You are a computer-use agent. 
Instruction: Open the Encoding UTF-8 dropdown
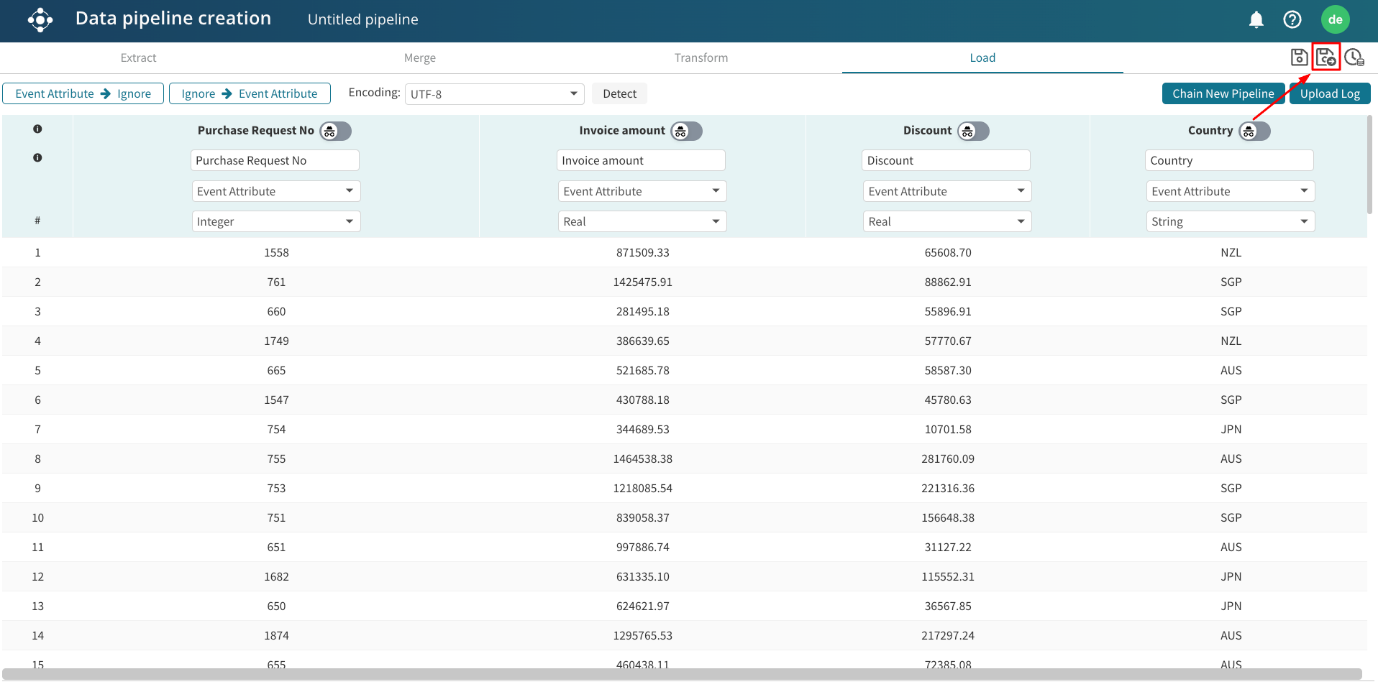pos(494,94)
